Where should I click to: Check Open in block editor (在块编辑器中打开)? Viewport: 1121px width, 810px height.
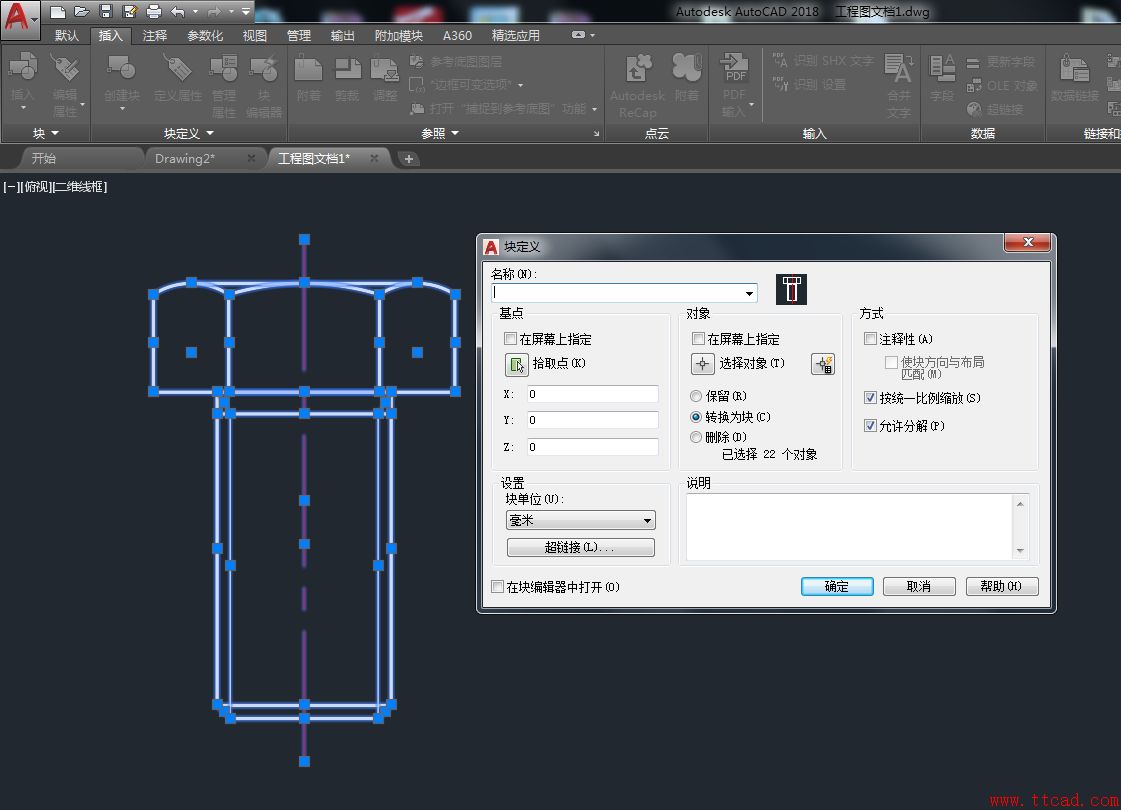pyautogui.click(x=498, y=586)
